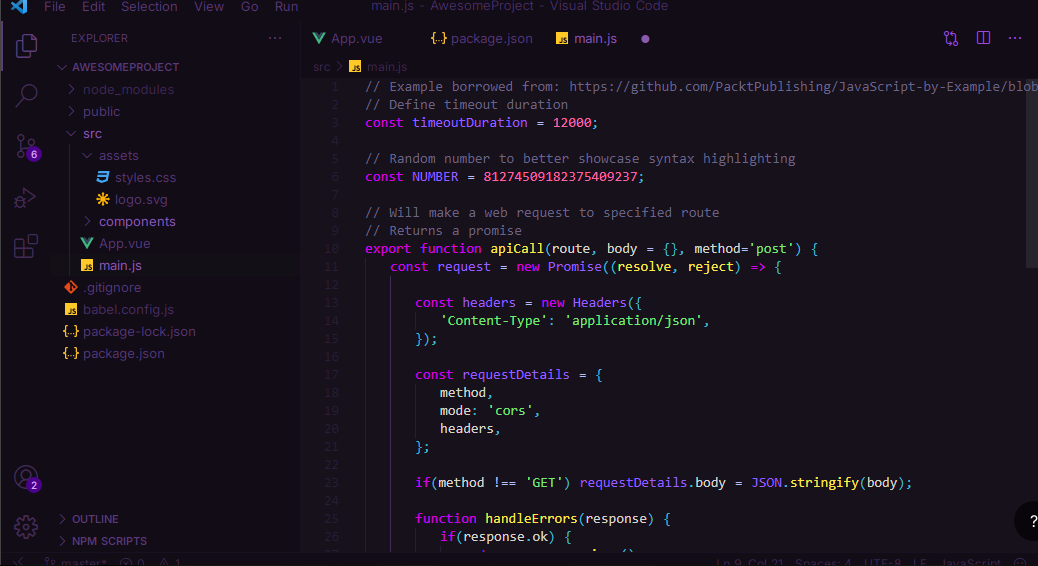
Task: Click the JS icon beside babel.config.js
Action: (71, 309)
